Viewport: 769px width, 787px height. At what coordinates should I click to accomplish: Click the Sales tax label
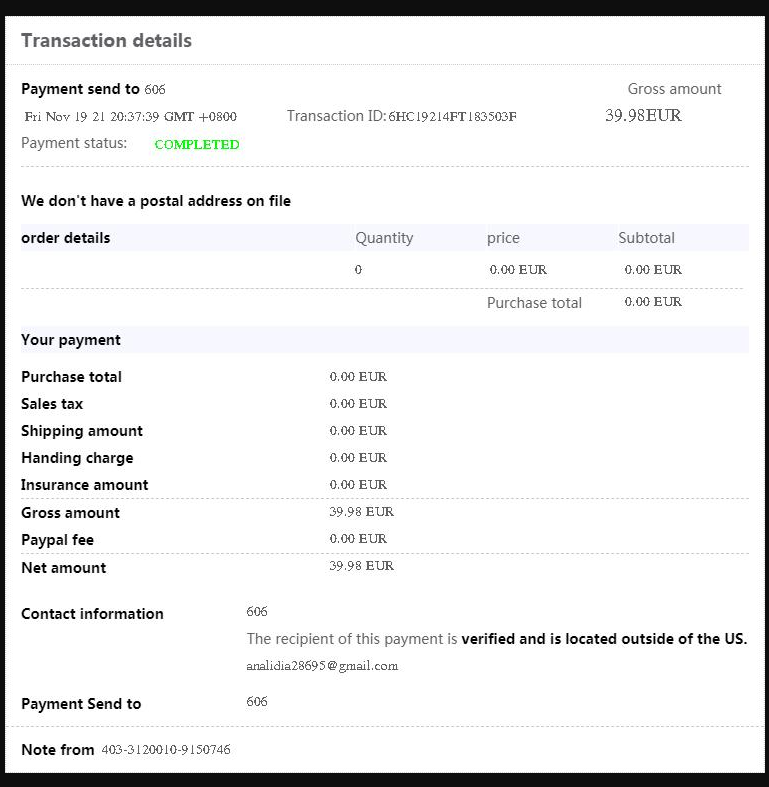pyautogui.click(x=52, y=404)
